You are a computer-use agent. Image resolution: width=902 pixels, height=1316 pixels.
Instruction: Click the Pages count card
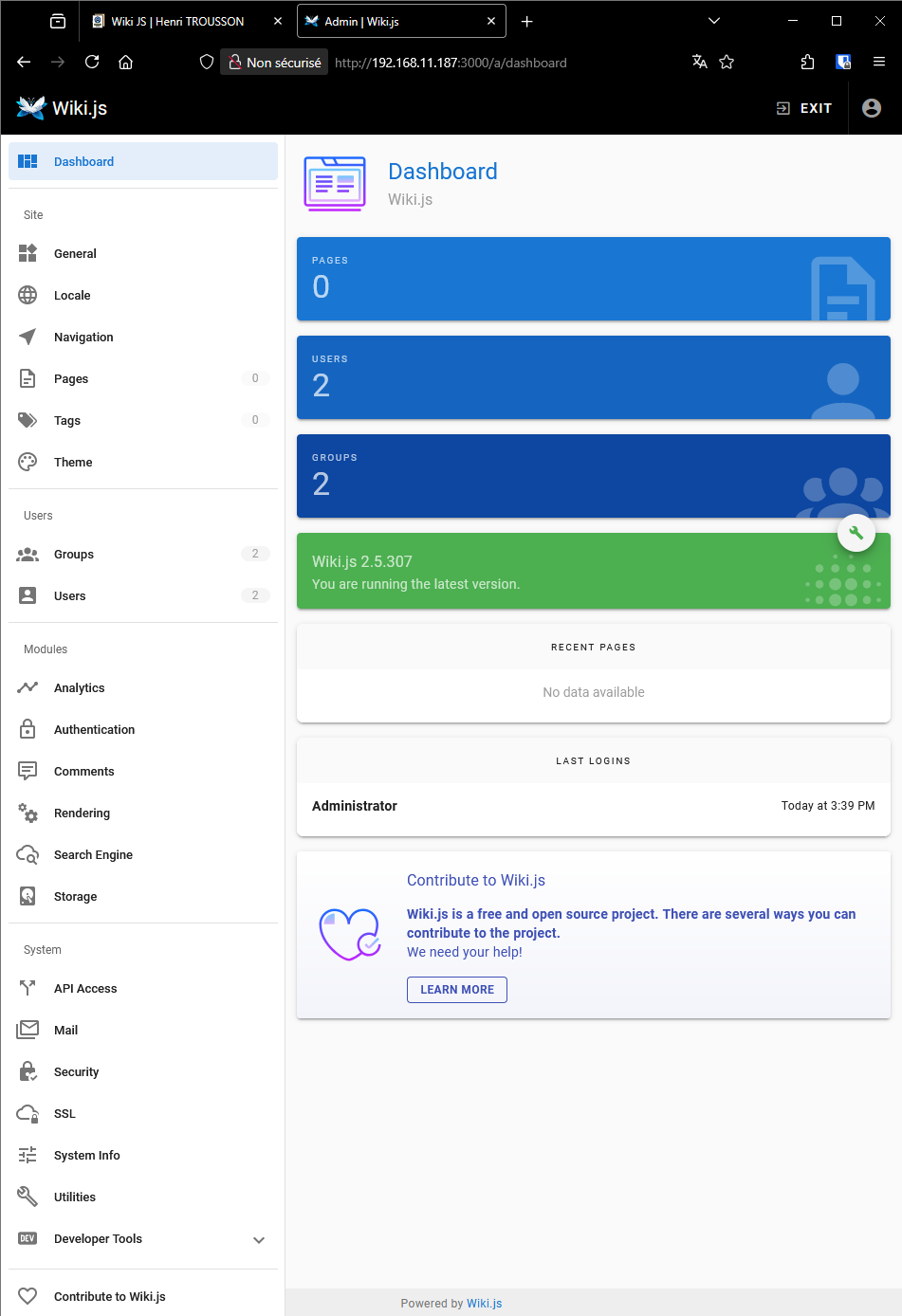(594, 279)
